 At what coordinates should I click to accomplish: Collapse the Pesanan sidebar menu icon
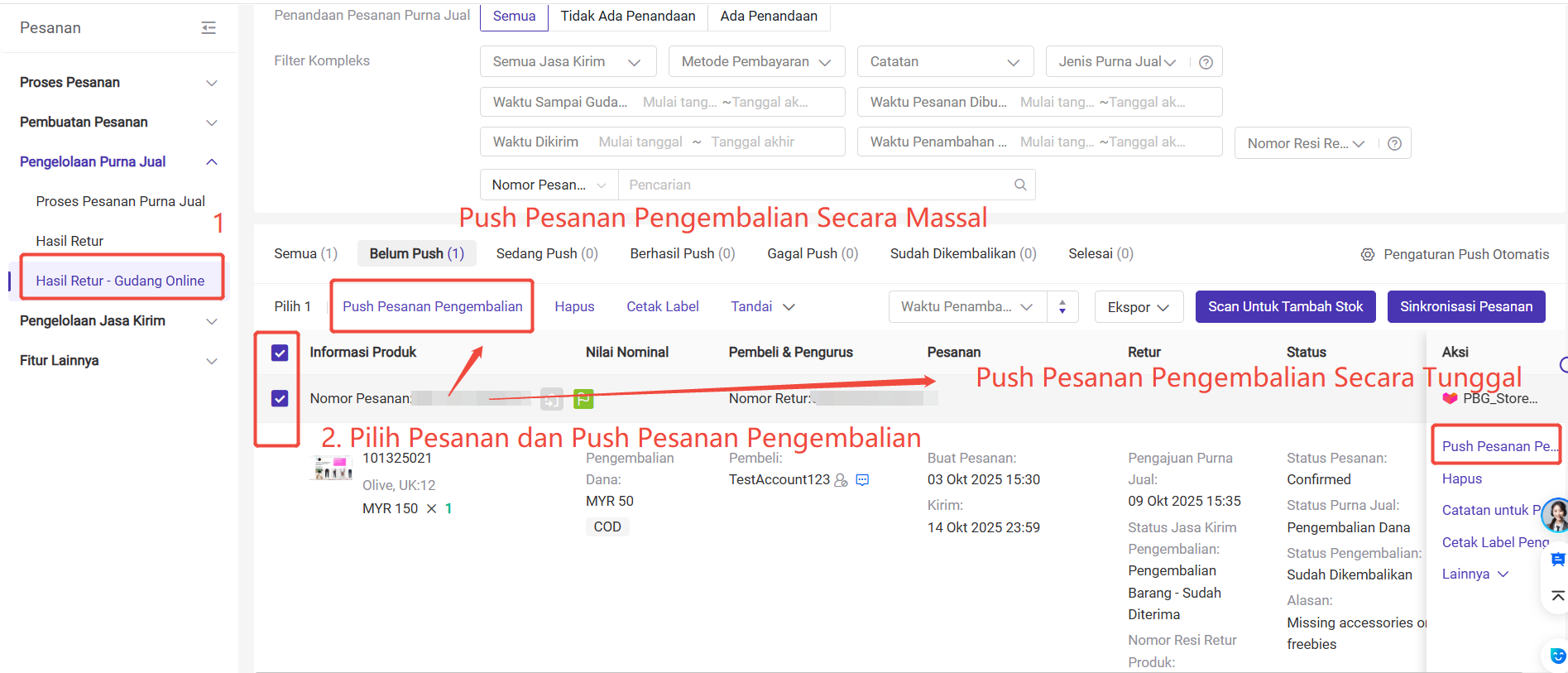coord(209,28)
